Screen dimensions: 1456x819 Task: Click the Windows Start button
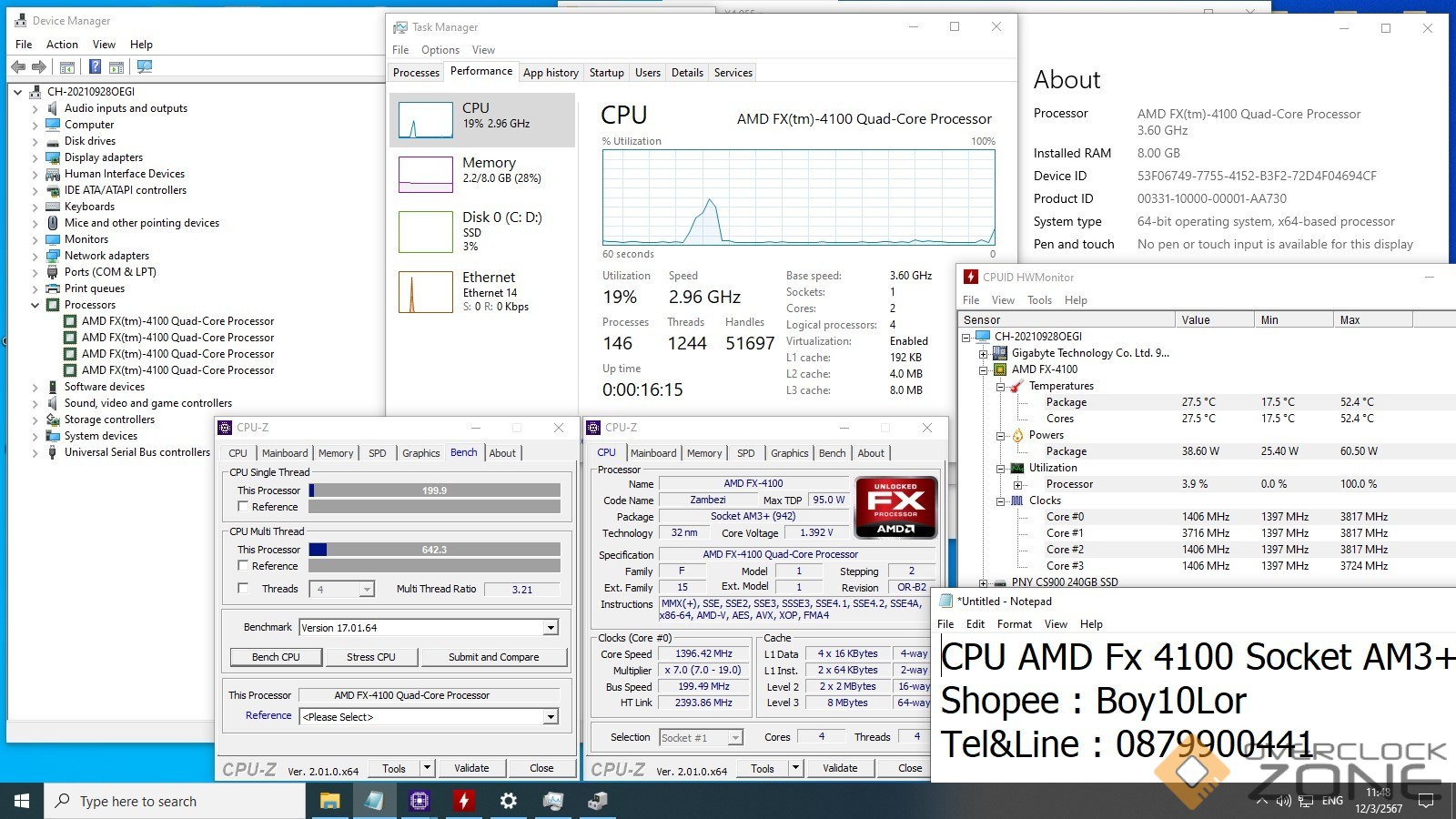pyautogui.click(x=22, y=801)
